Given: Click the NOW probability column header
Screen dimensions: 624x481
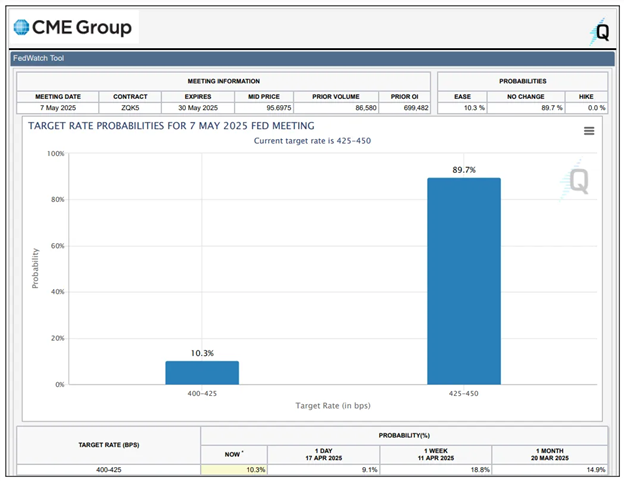Looking at the screenshot, I should [234, 452].
